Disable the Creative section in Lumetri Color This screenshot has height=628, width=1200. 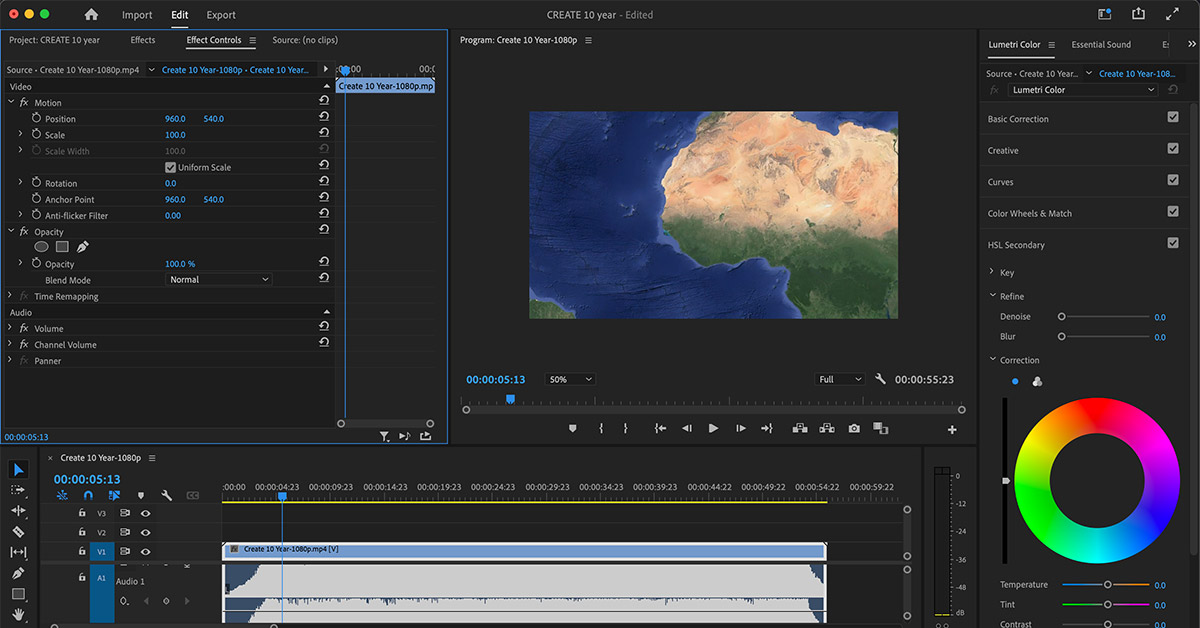click(1173, 150)
